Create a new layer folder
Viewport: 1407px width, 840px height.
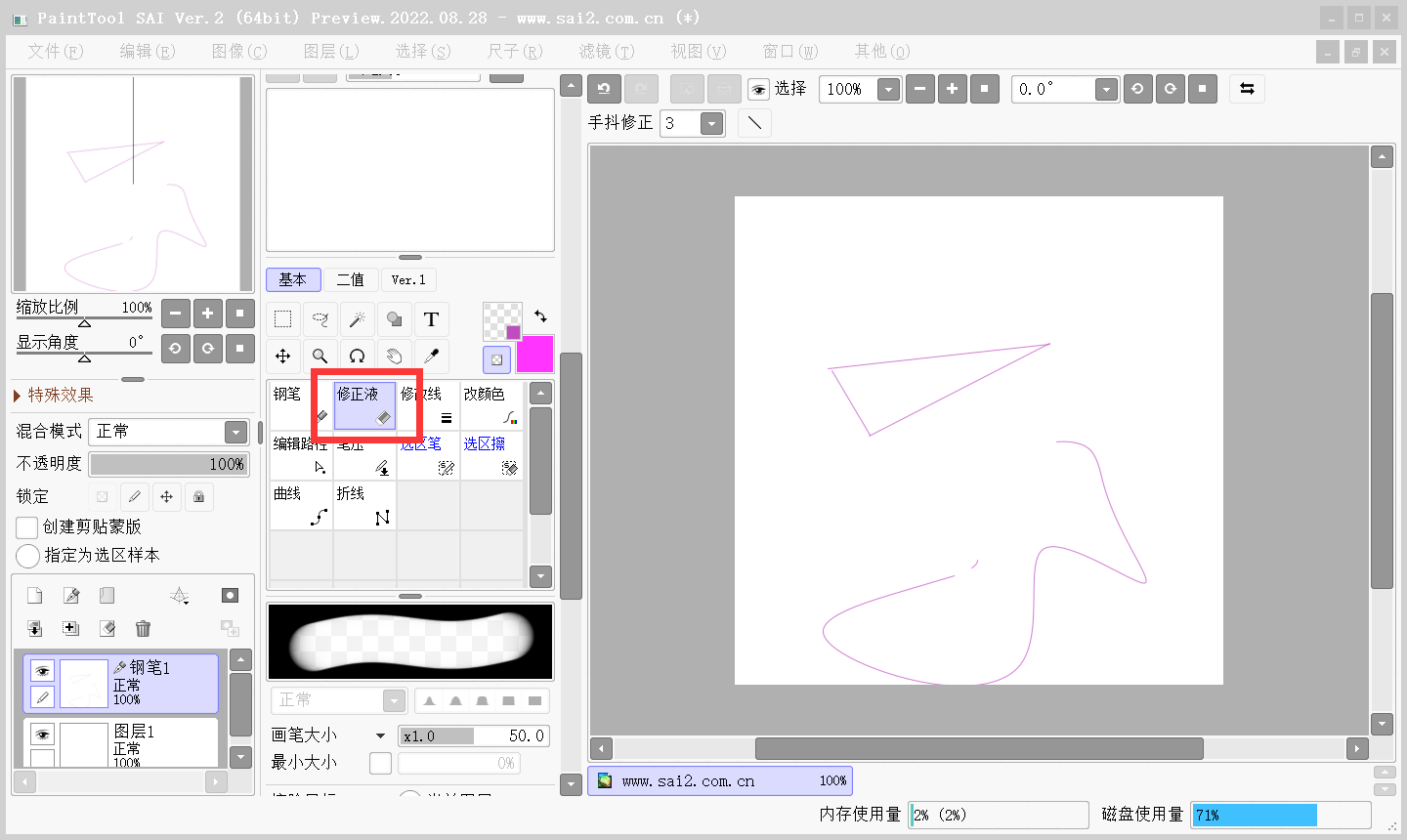click(x=107, y=596)
